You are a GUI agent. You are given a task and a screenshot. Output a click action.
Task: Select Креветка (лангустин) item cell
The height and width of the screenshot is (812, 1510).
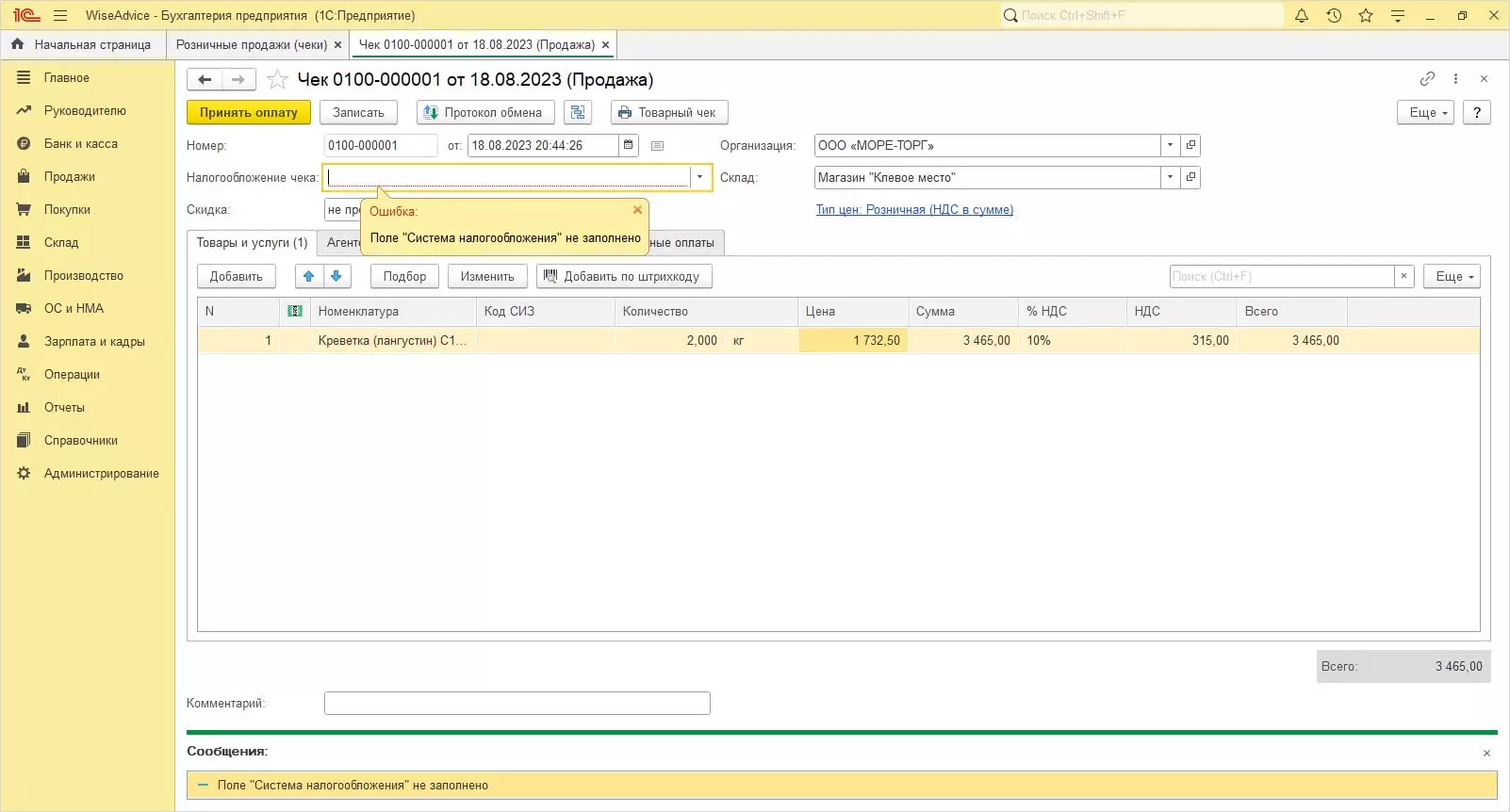tap(393, 340)
